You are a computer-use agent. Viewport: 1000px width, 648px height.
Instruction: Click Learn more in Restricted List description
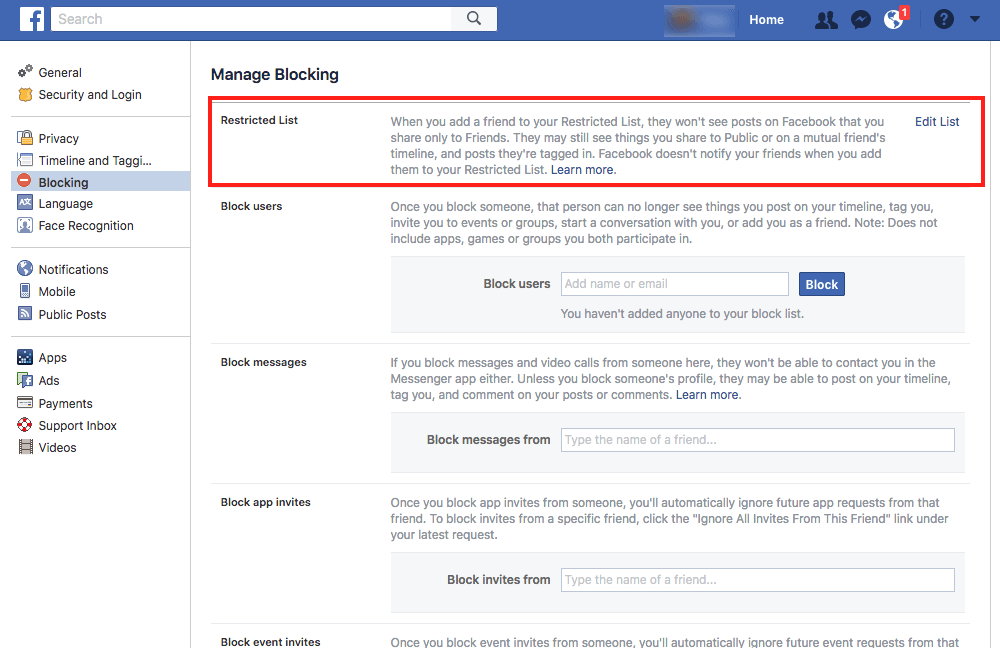(582, 170)
